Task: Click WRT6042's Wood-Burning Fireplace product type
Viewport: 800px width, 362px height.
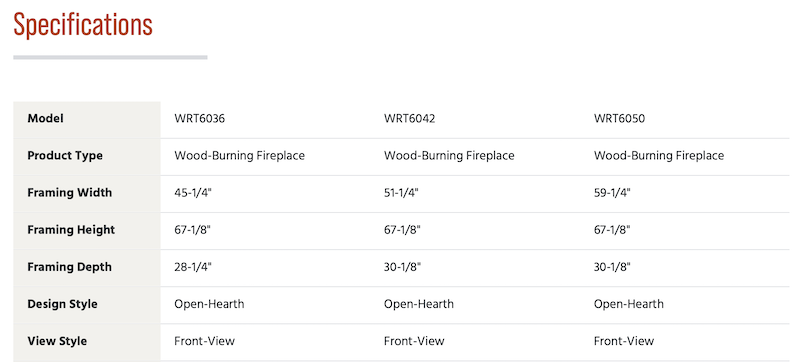Action: [x=449, y=156]
